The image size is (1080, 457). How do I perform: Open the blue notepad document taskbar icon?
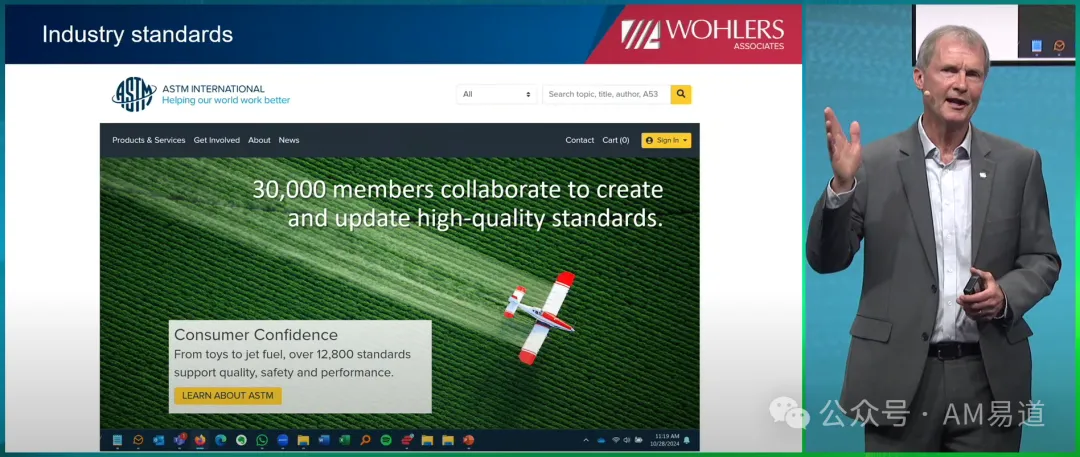(117, 440)
